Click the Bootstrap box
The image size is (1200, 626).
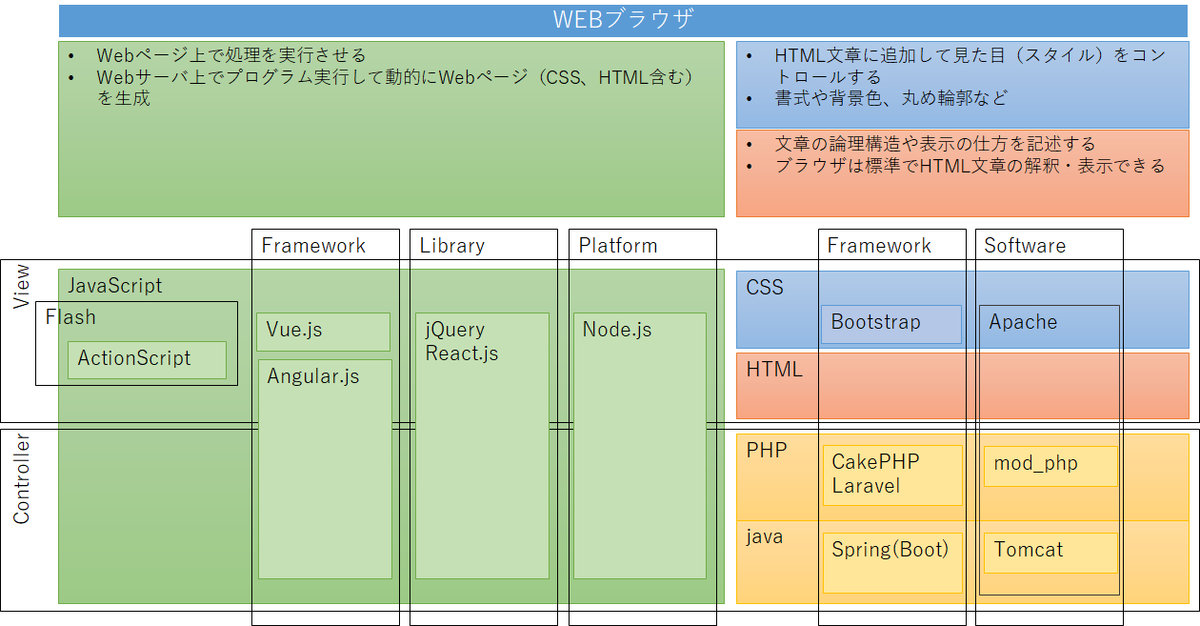pos(892,324)
